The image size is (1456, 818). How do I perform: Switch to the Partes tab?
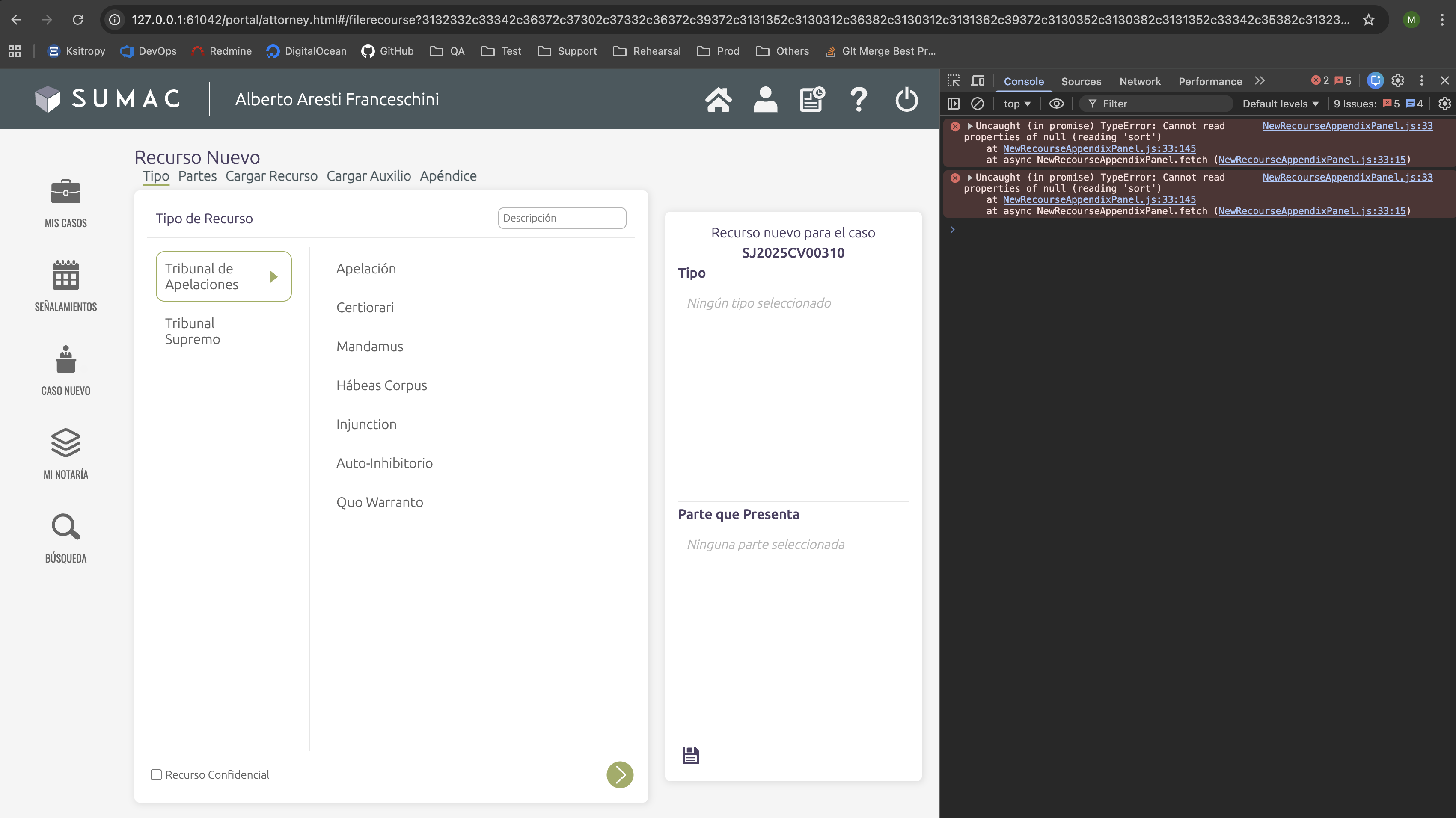click(x=197, y=176)
